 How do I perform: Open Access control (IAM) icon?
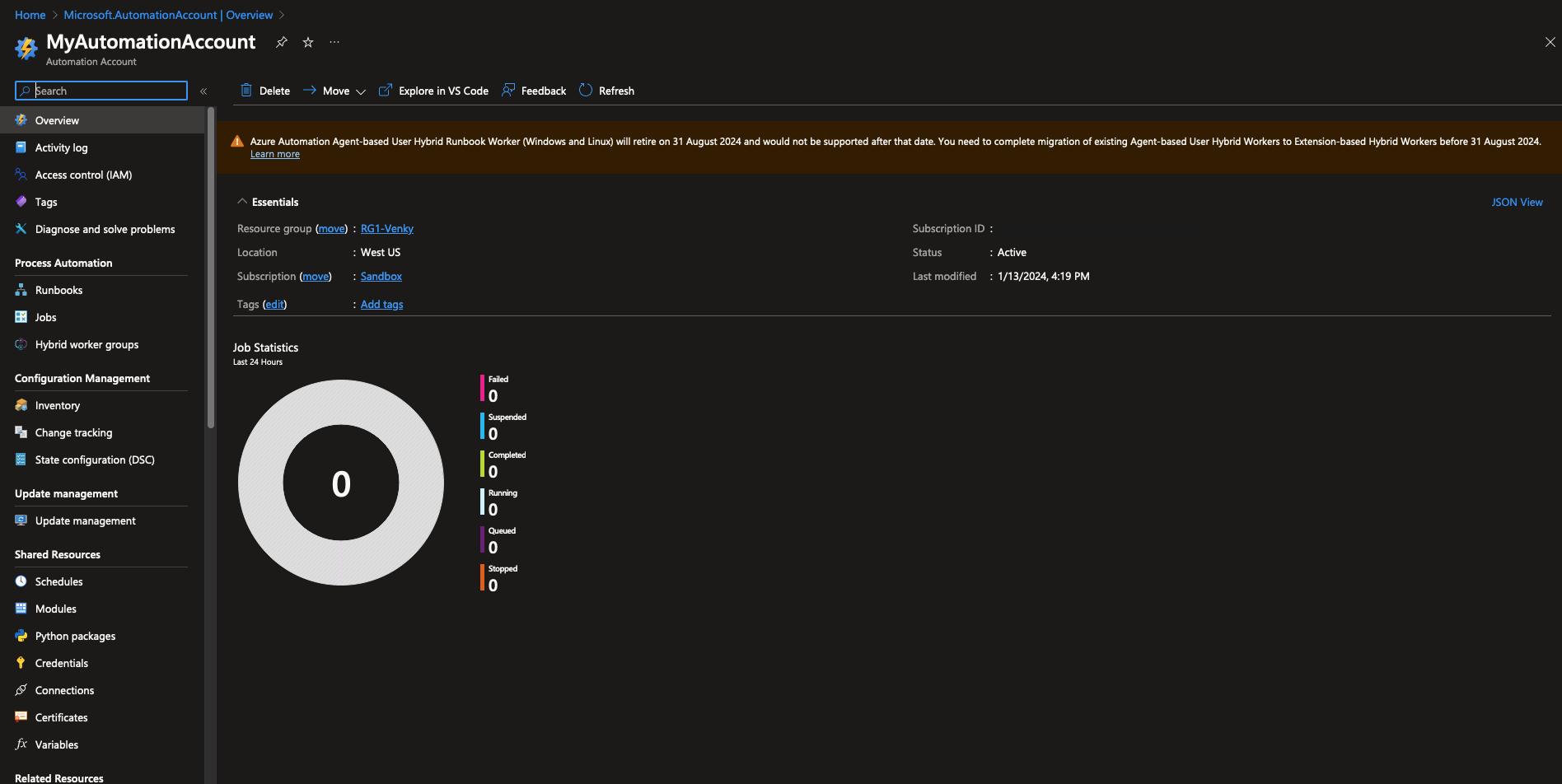click(x=21, y=175)
